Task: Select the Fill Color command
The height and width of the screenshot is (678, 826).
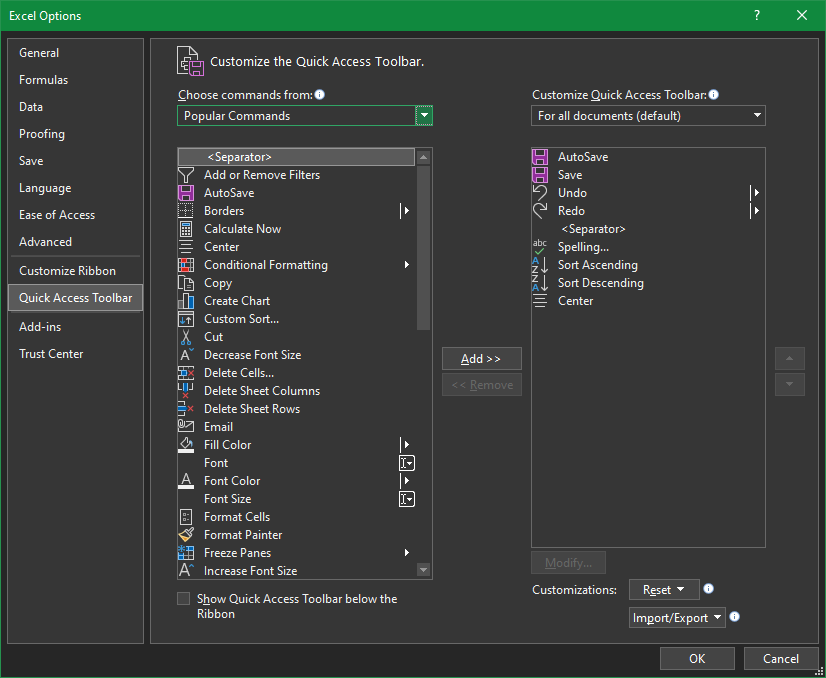Action: (227, 444)
